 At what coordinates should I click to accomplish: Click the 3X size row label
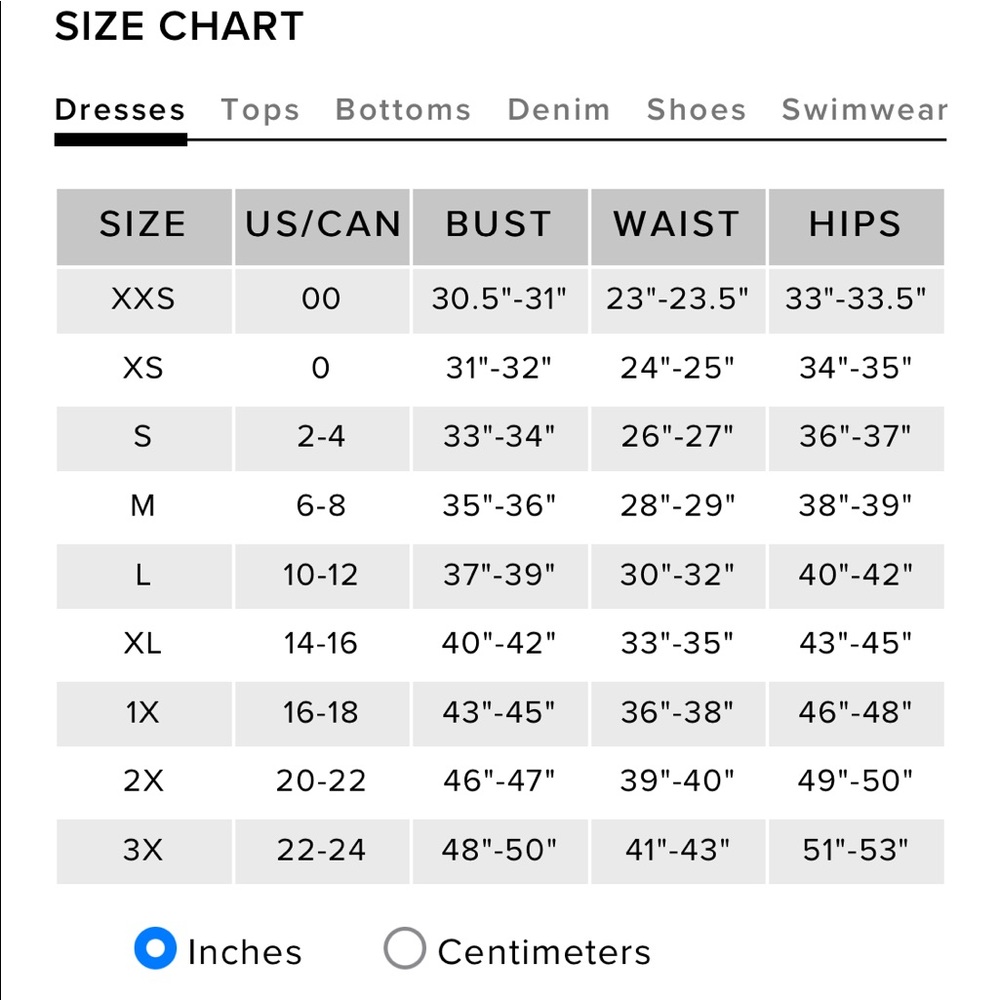143,850
